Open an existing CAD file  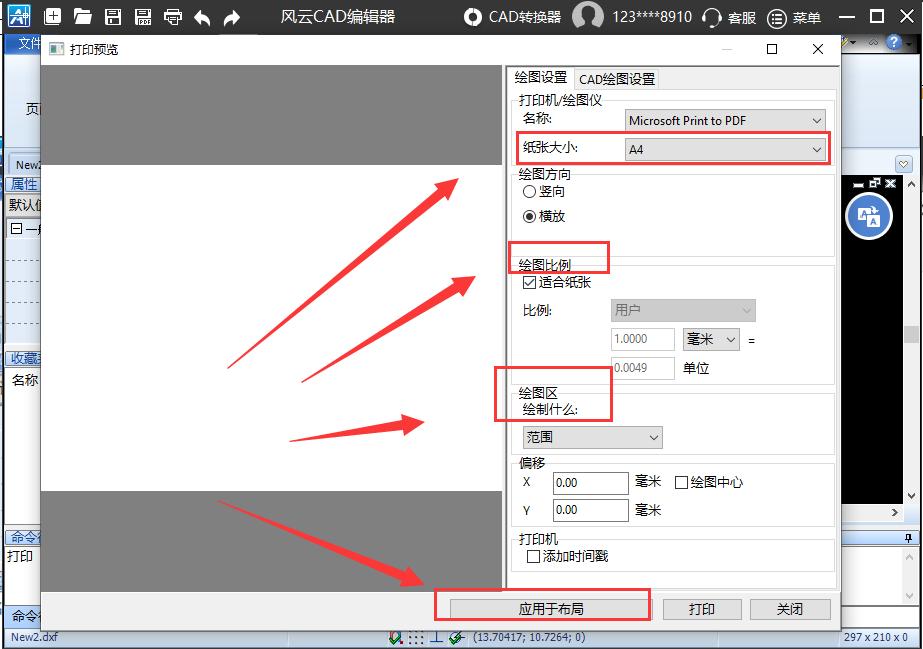82,16
